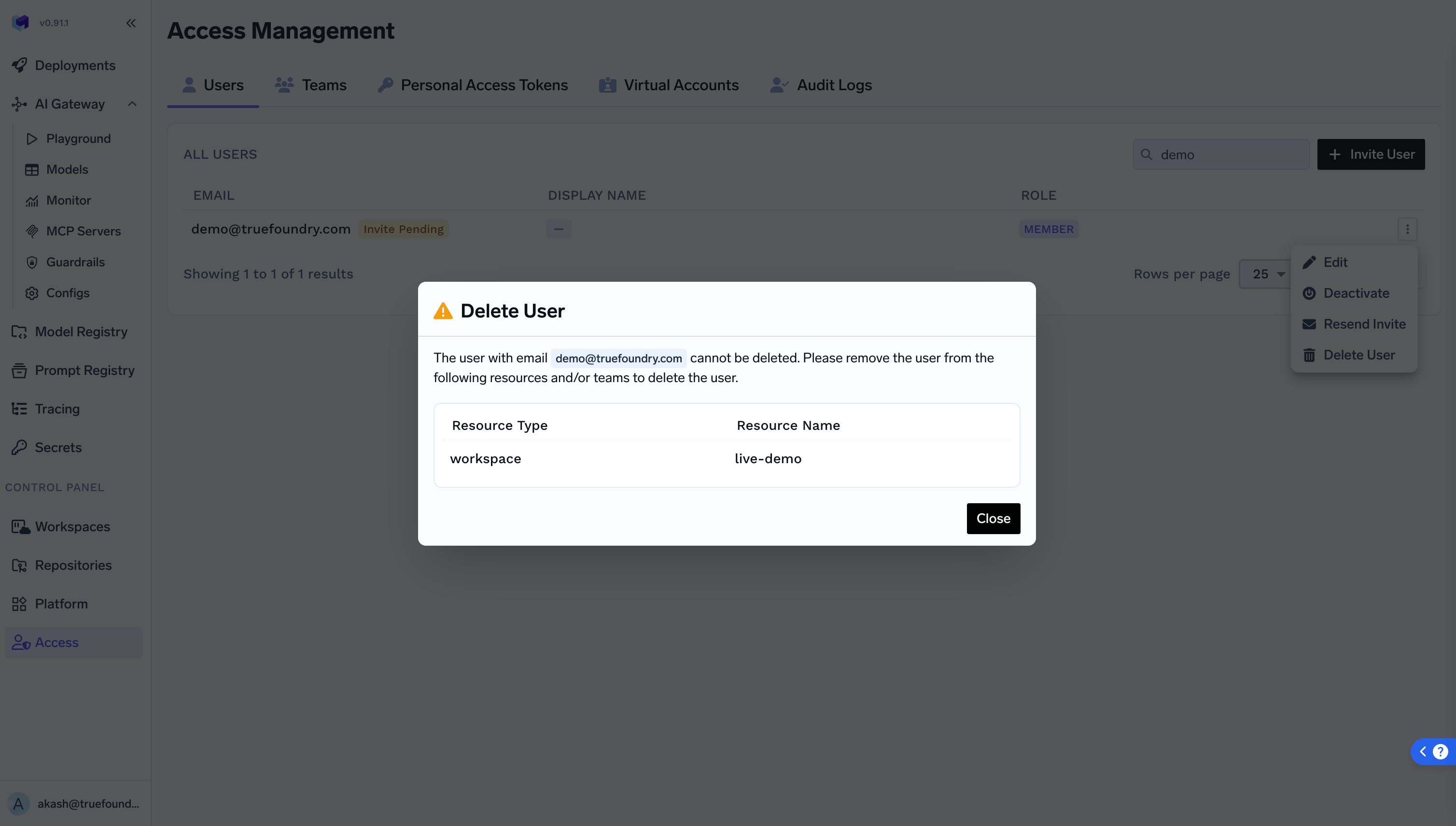
Task: Click the Delete User trash icon
Action: 1309,355
